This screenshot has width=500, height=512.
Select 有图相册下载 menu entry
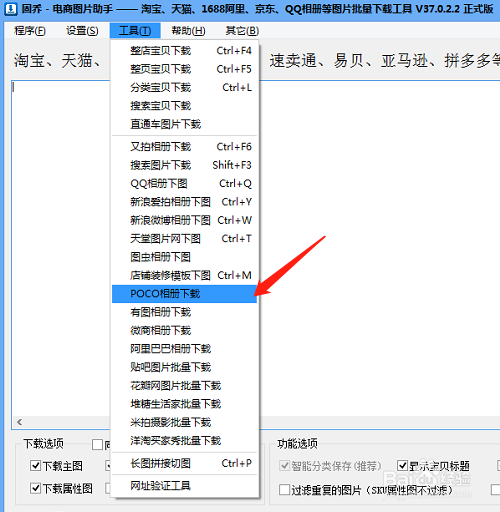tap(184, 312)
